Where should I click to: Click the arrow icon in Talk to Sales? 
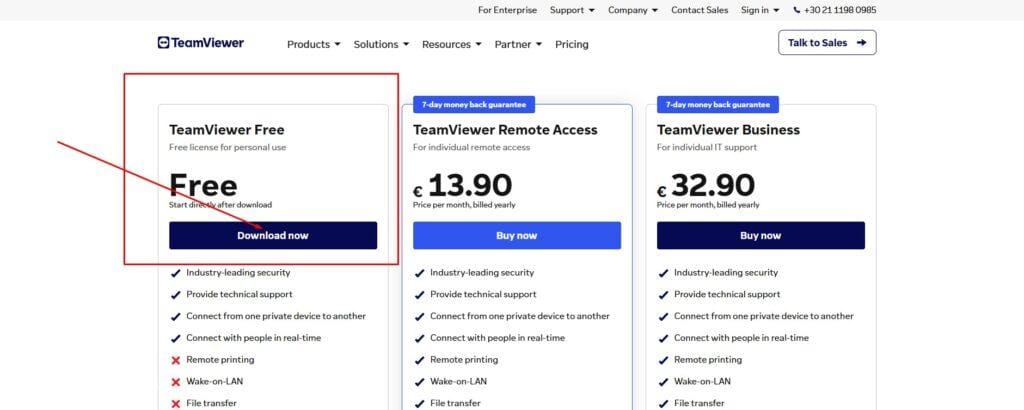tap(860, 43)
